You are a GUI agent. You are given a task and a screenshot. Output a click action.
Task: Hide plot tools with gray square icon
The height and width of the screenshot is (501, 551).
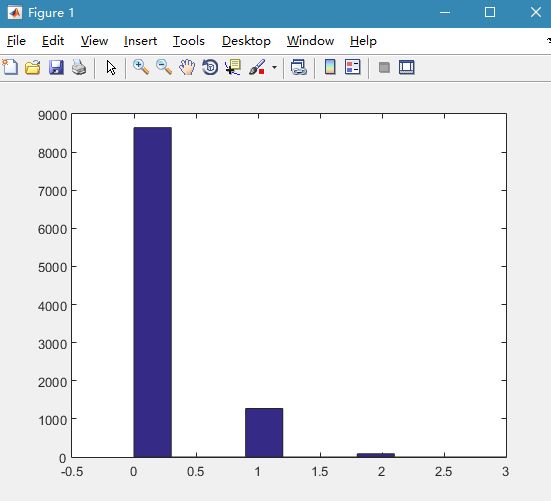[x=384, y=67]
